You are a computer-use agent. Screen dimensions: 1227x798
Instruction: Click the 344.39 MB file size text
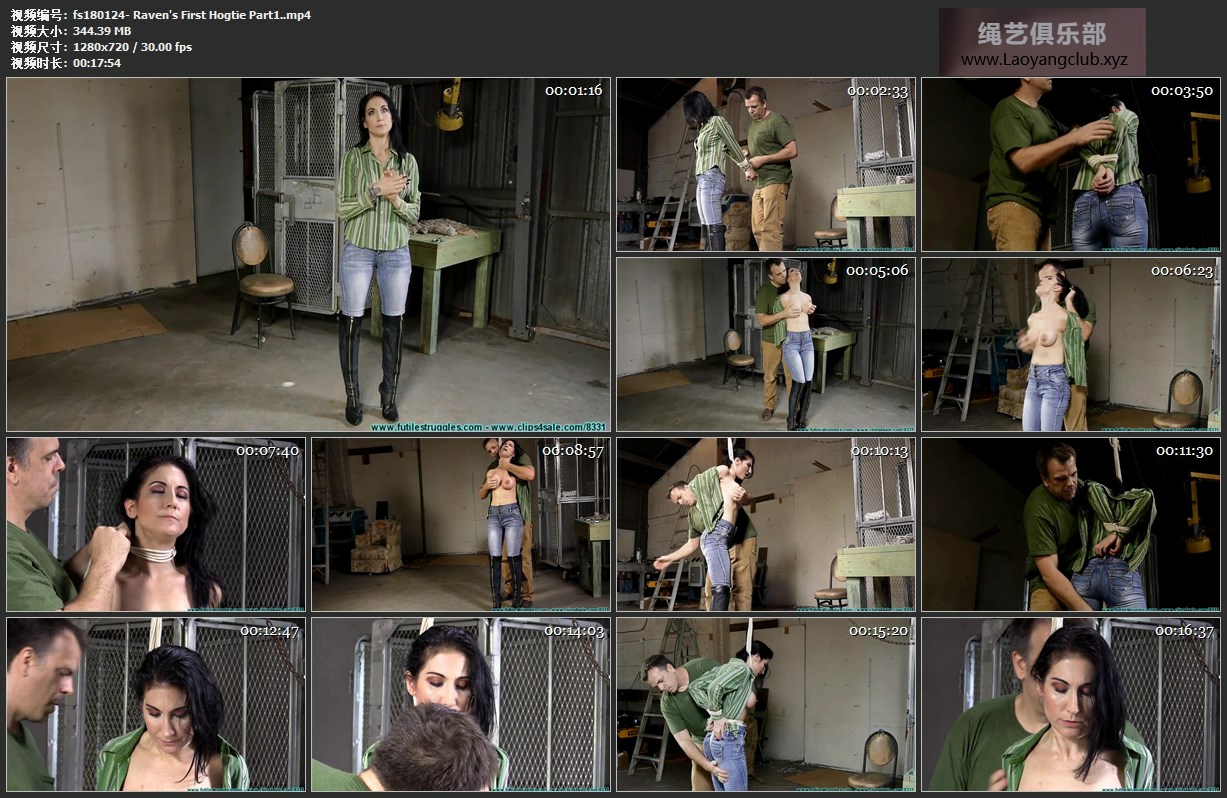click(x=102, y=31)
